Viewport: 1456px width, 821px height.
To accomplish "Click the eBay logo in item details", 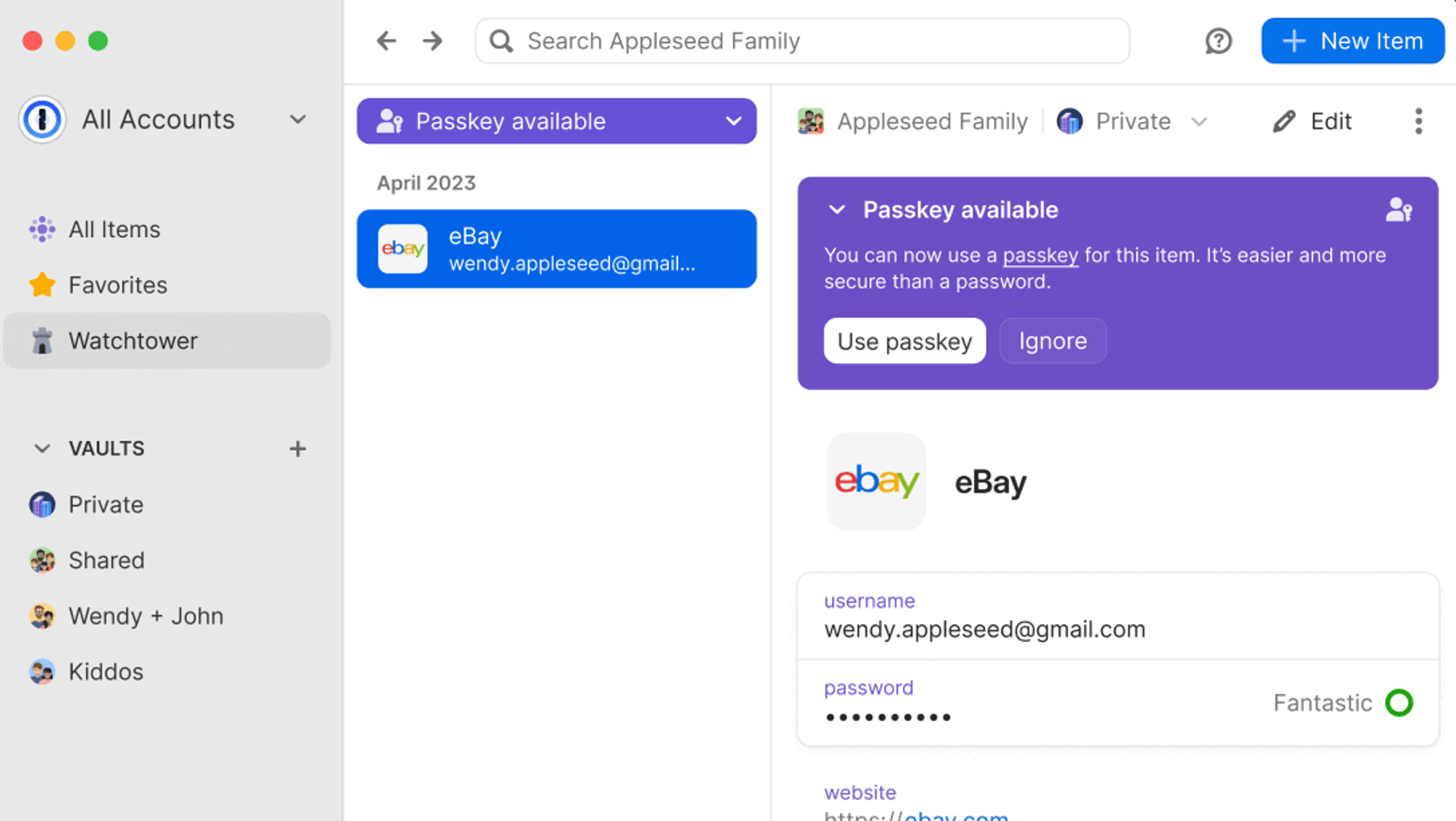I will (877, 482).
